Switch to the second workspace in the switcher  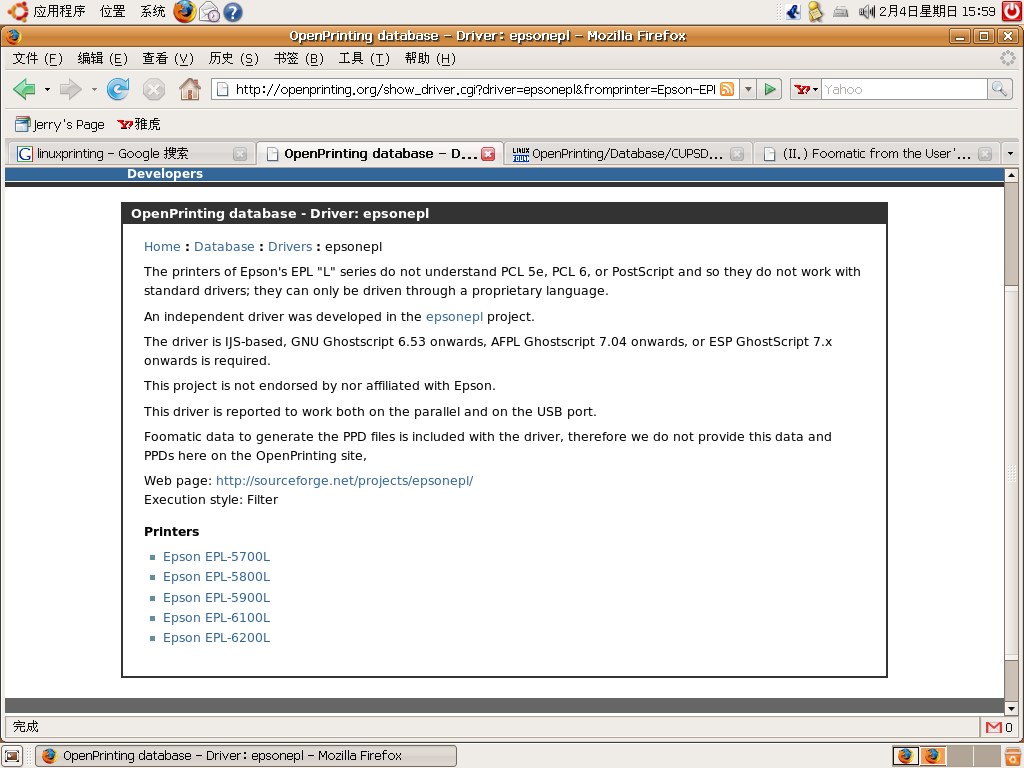933,756
